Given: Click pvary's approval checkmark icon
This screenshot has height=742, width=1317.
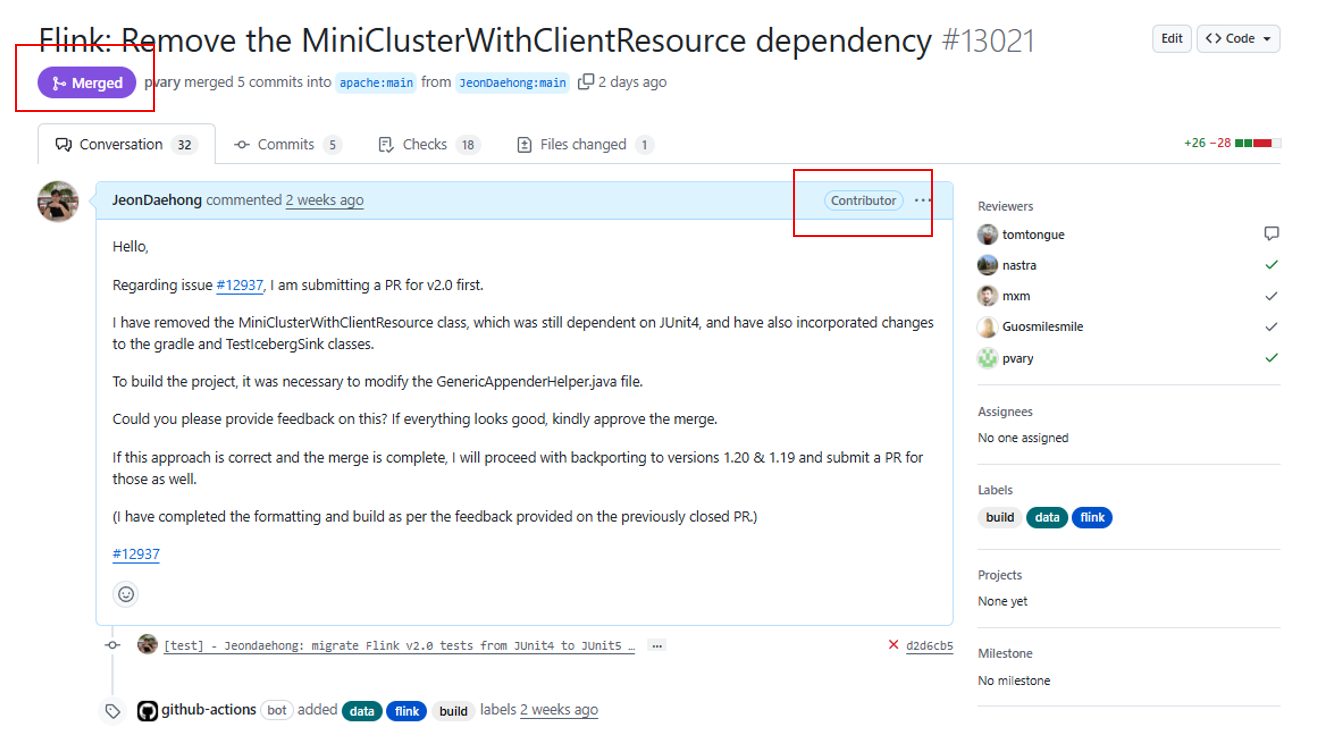Looking at the screenshot, I should click(x=1271, y=357).
